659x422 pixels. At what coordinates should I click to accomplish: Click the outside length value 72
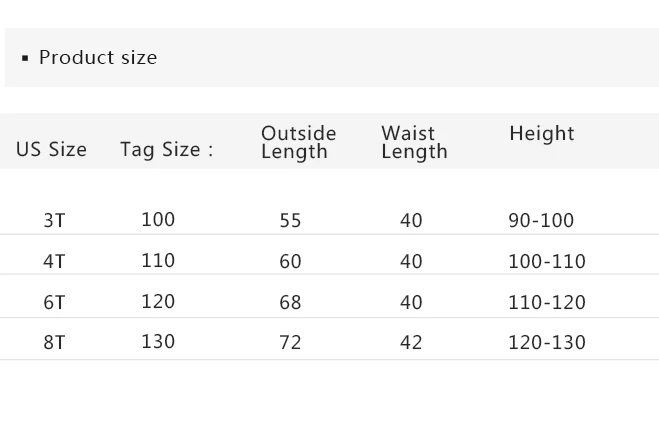(x=290, y=342)
